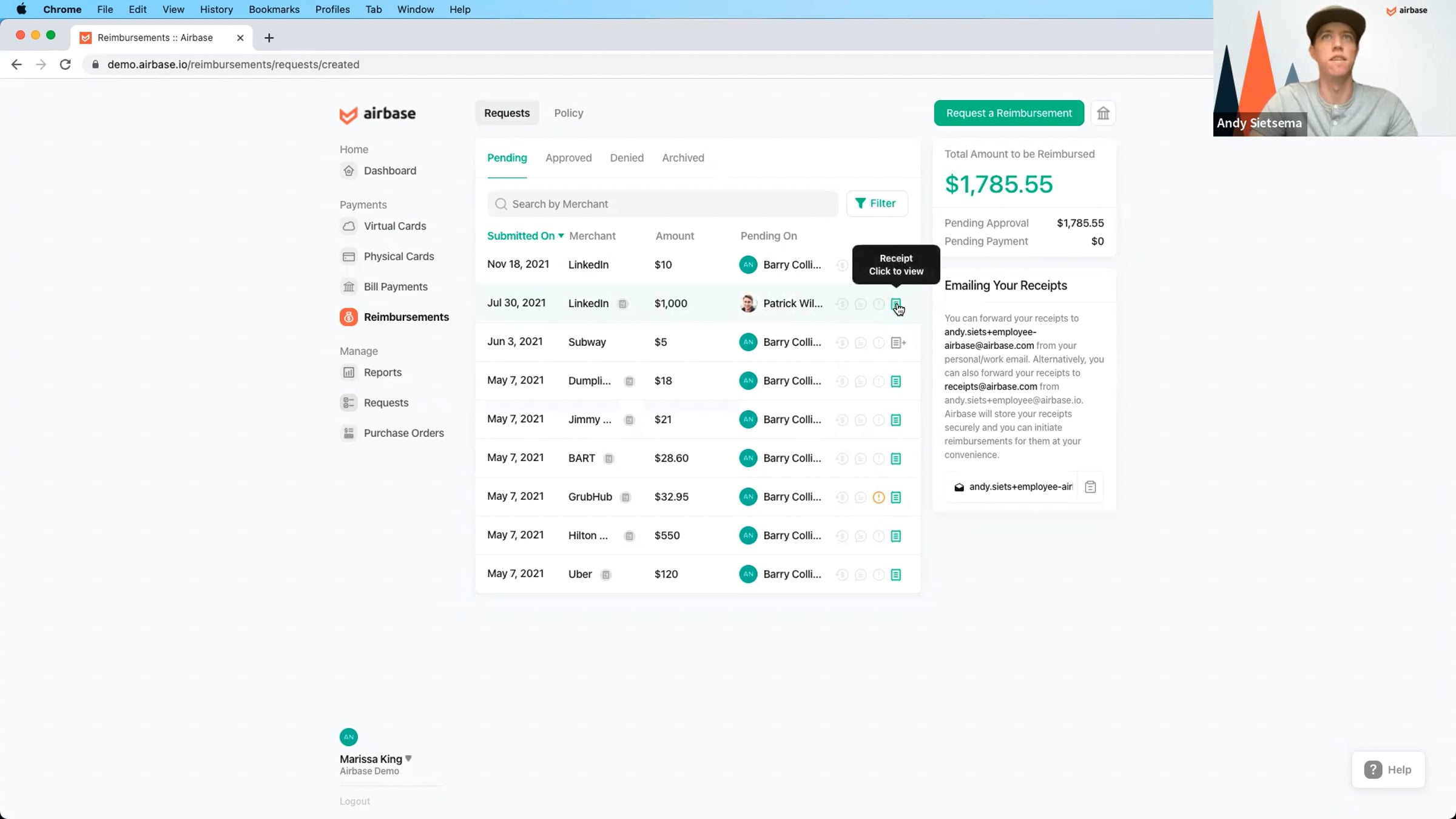Click the Nov 18, 2021 LinkedIn row date
This screenshot has height=819, width=1456.
point(518,265)
